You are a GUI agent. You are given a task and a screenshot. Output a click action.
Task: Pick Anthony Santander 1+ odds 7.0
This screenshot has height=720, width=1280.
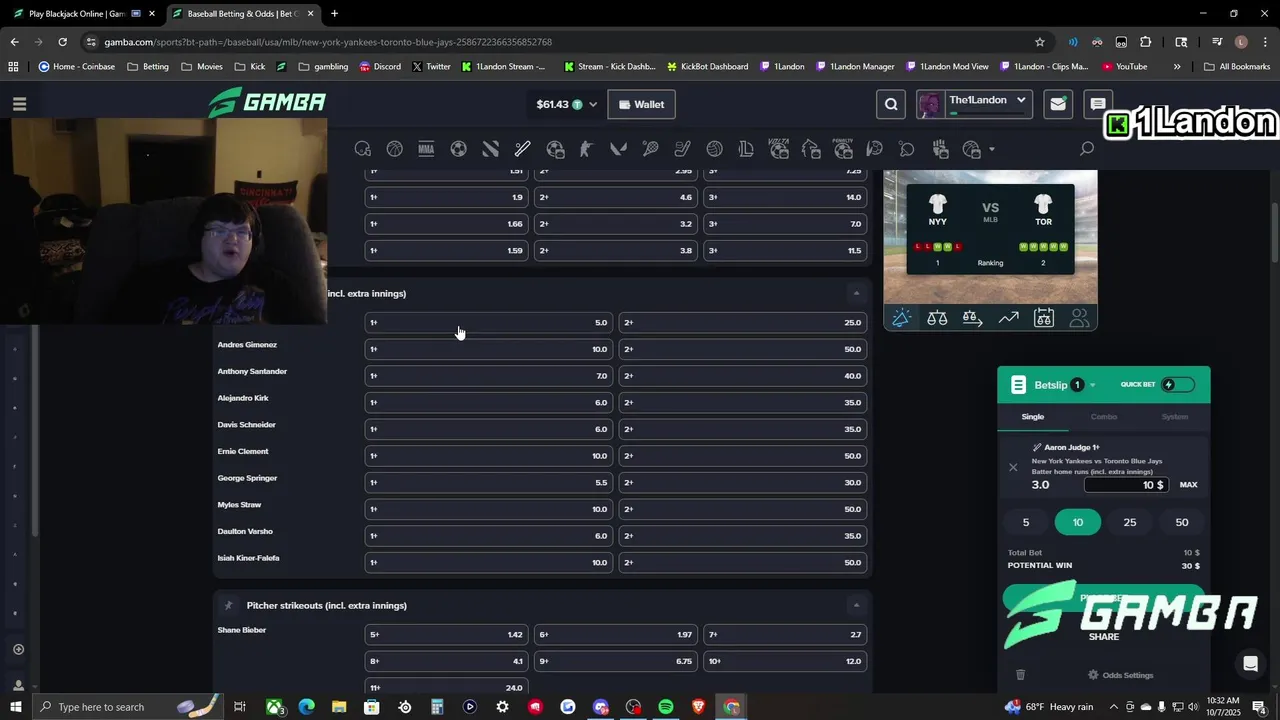click(489, 376)
